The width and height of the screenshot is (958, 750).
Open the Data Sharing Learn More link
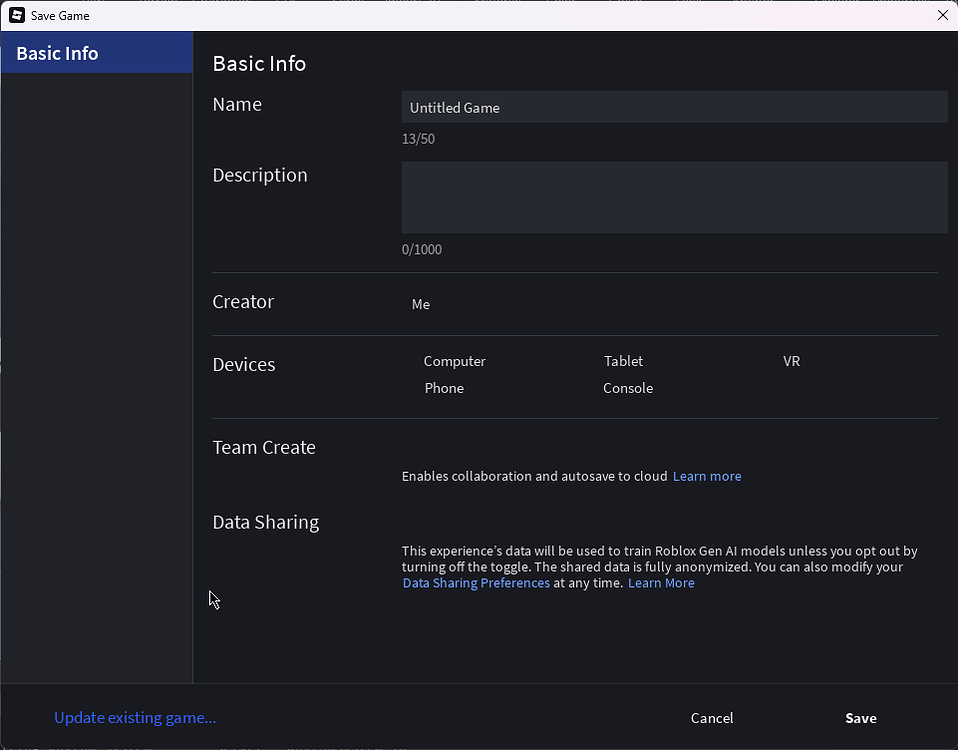pyautogui.click(x=661, y=583)
